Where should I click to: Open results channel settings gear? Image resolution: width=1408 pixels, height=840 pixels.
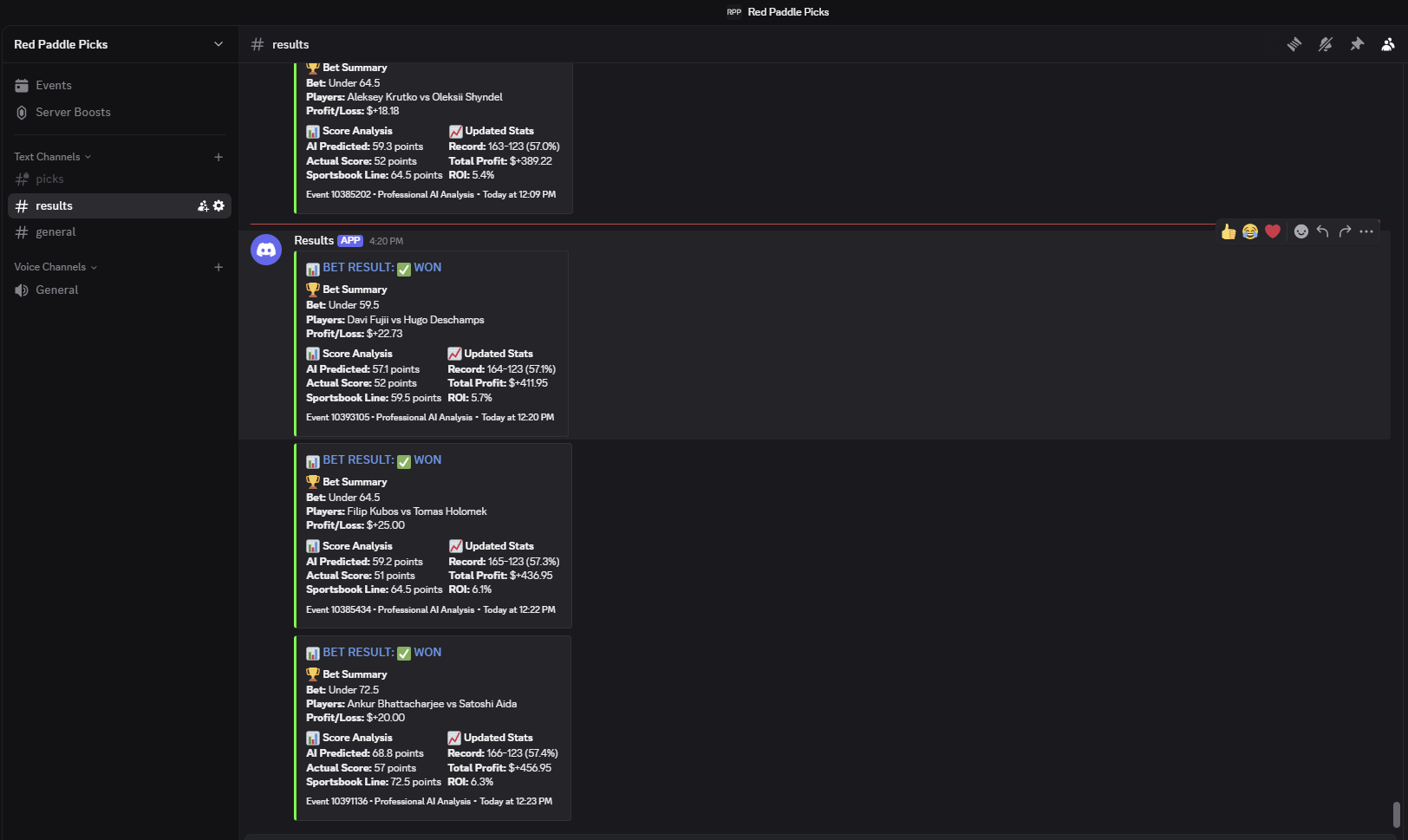click(218, 205)
